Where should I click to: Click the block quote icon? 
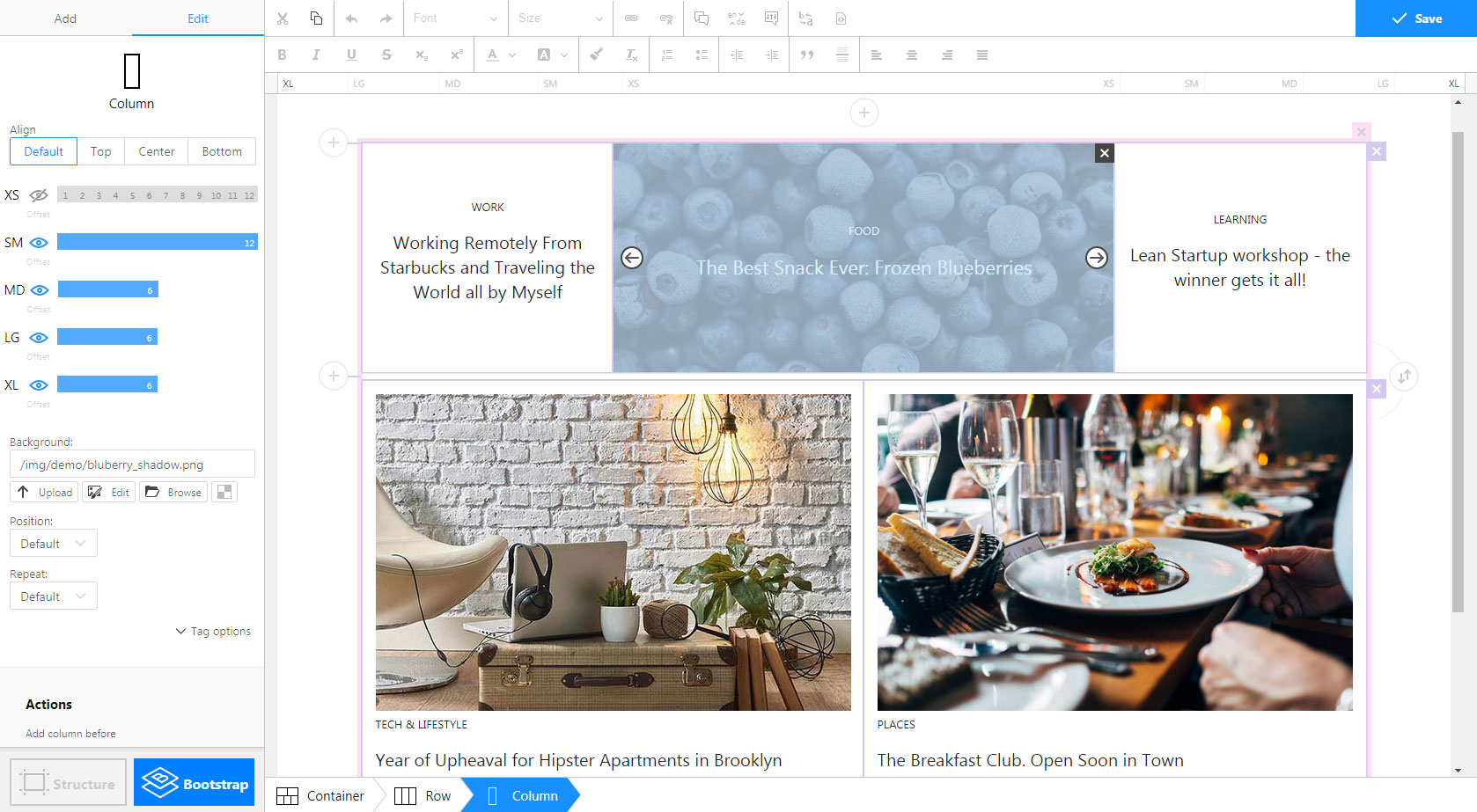click(x=807, y=55)
